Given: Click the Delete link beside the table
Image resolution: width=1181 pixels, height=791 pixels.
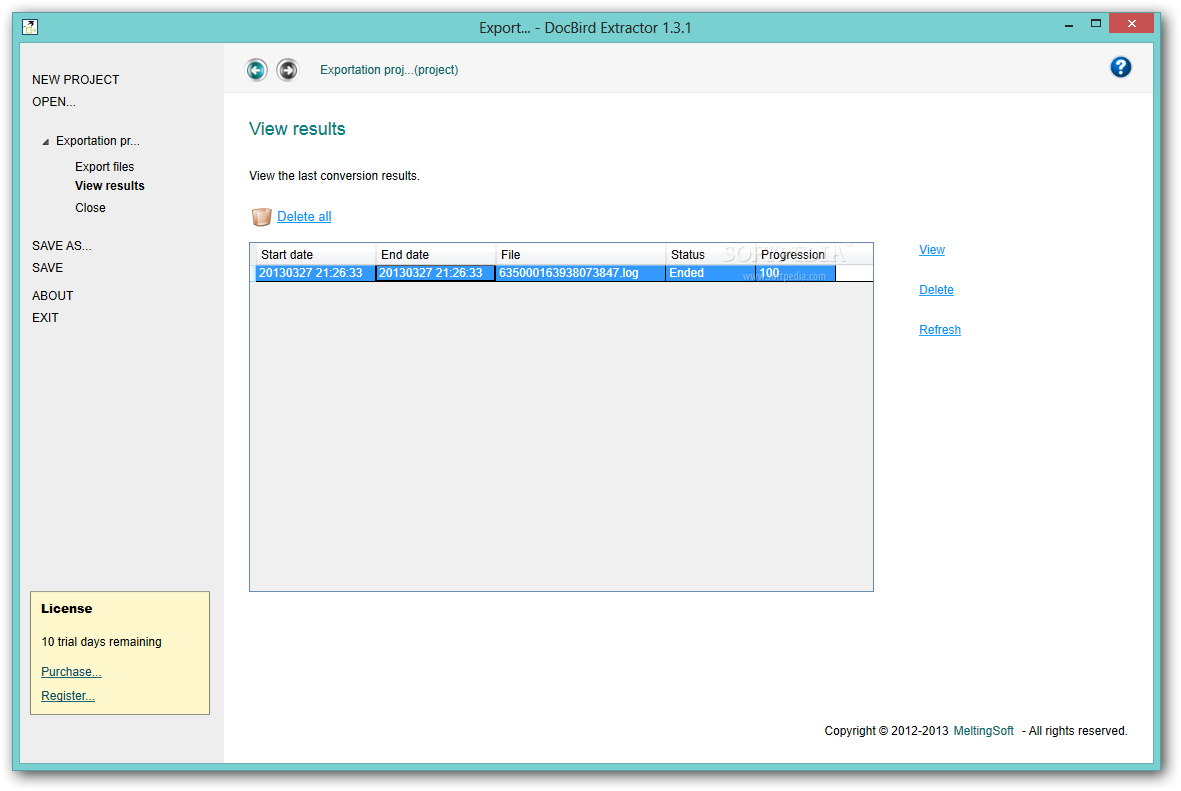Looking at the screenshot, I should [x=936, y=289].
